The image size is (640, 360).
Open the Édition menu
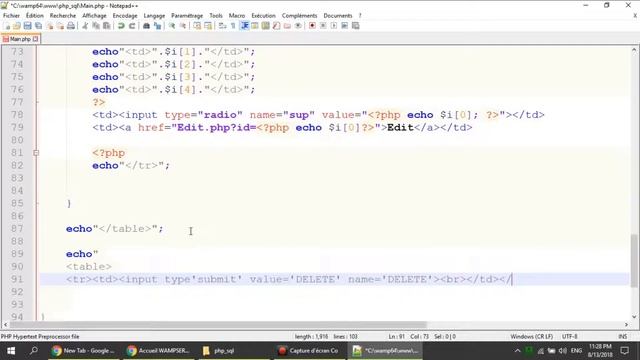(35, 16)
